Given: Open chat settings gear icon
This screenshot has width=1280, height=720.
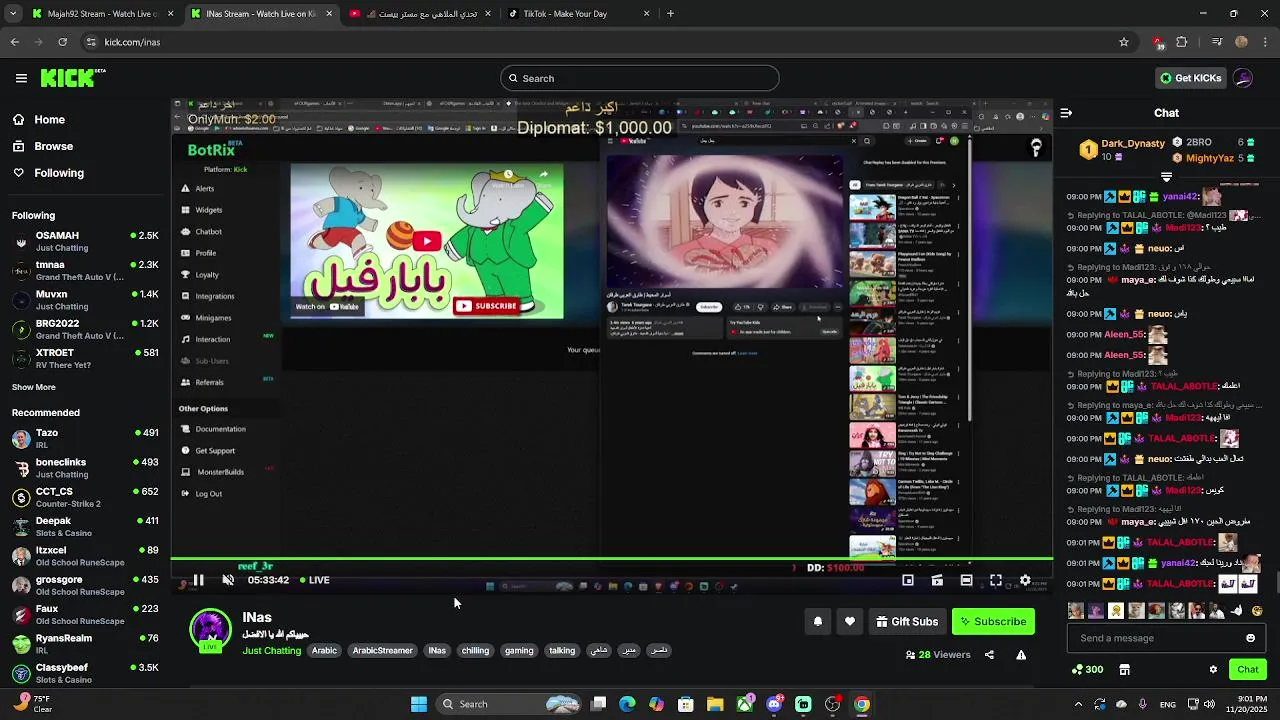Looking at the screenshot, I should click(1213, 669).
